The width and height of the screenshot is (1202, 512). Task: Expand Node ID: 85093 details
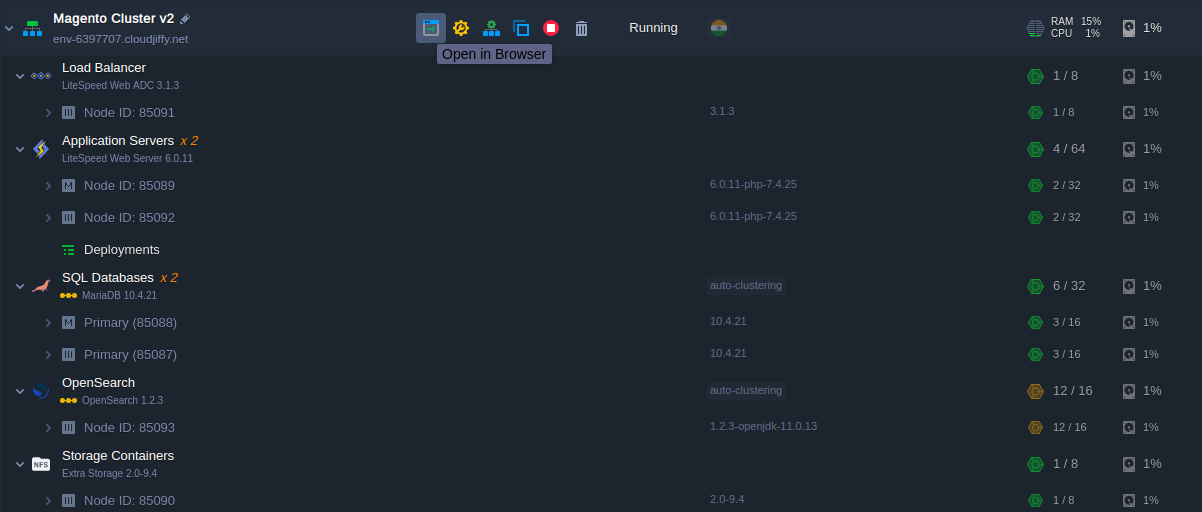coord(48,427)
